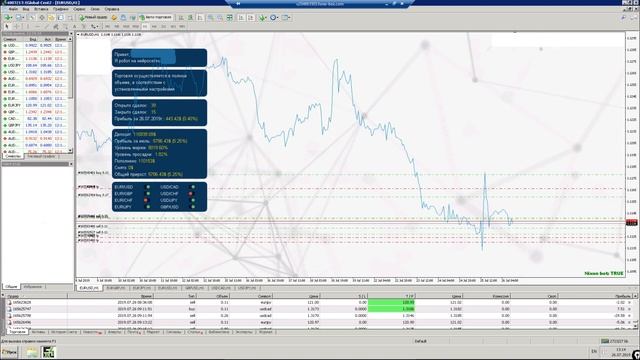Switch to Избранное tab in Navigator

tap(33, 287)
